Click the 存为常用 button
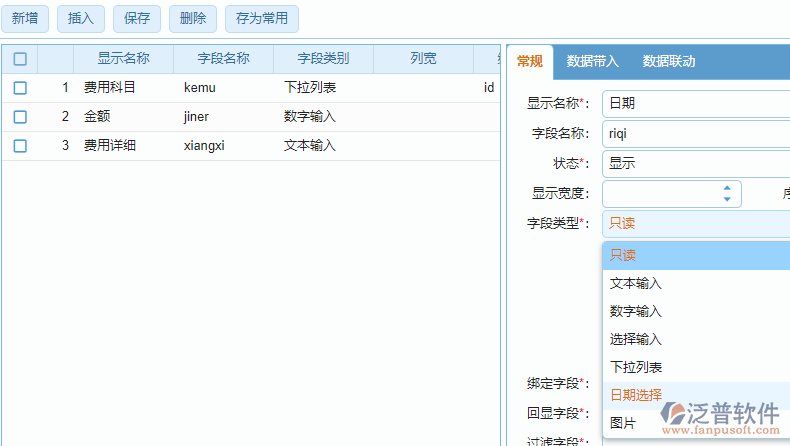Screen dimensions: 790x446 tap(261, 19)
